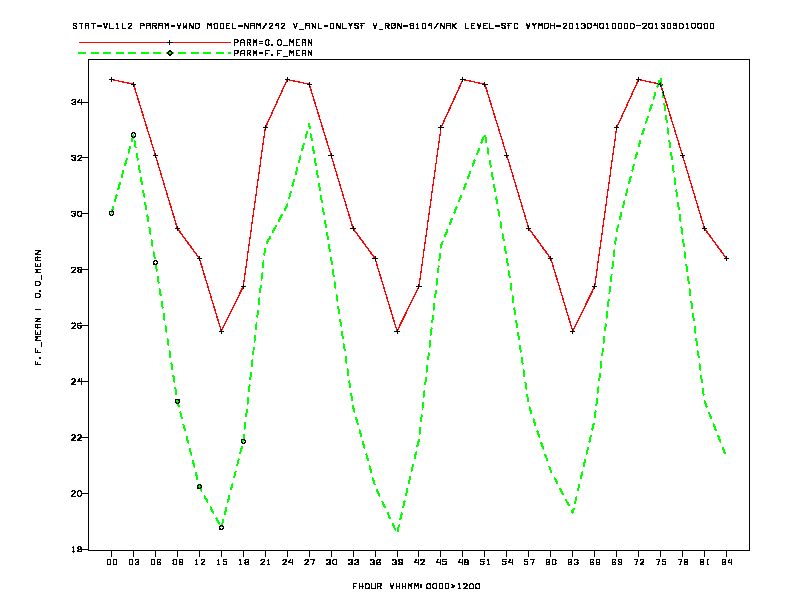Click the x-axis tick label 30
The width and height of the screenshot is (792, 612).
point(331,562)
